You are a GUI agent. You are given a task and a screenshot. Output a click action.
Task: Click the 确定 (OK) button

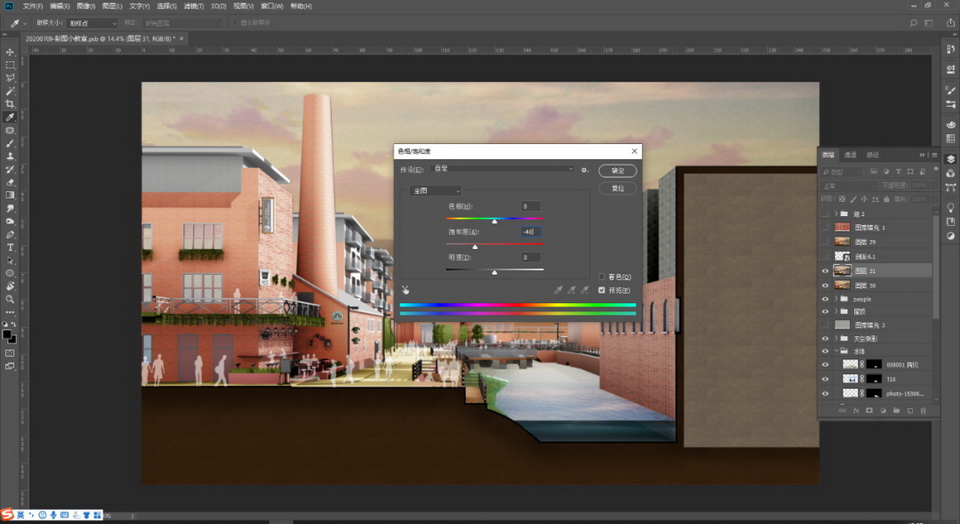pyautogui.click(x=617, y=171)
